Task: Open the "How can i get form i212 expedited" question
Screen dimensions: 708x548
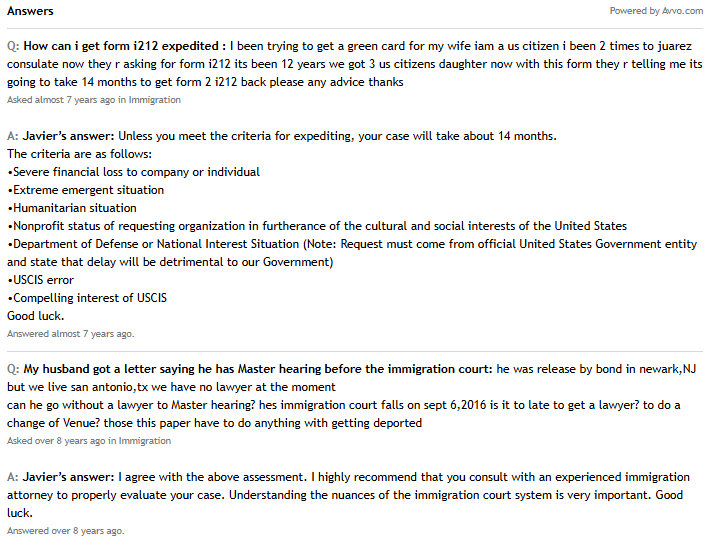Action: point(123,46)
